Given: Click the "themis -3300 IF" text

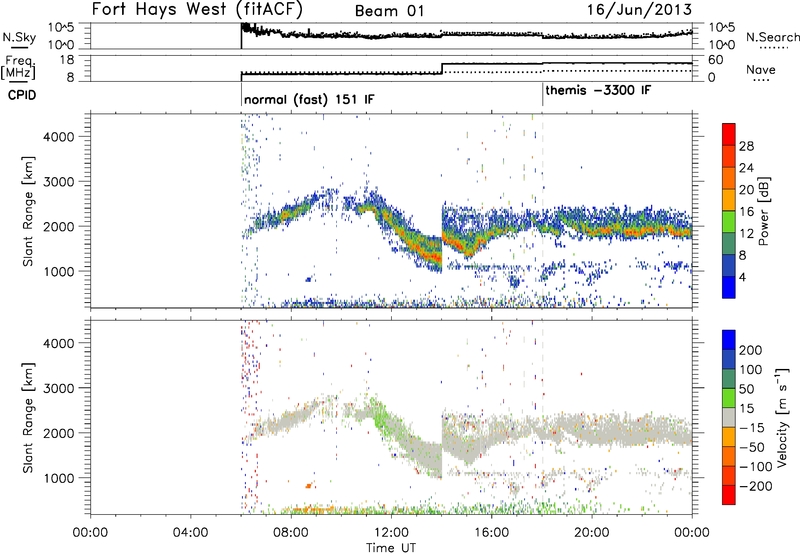Looking at the screenshot, I should click(598, 90).
